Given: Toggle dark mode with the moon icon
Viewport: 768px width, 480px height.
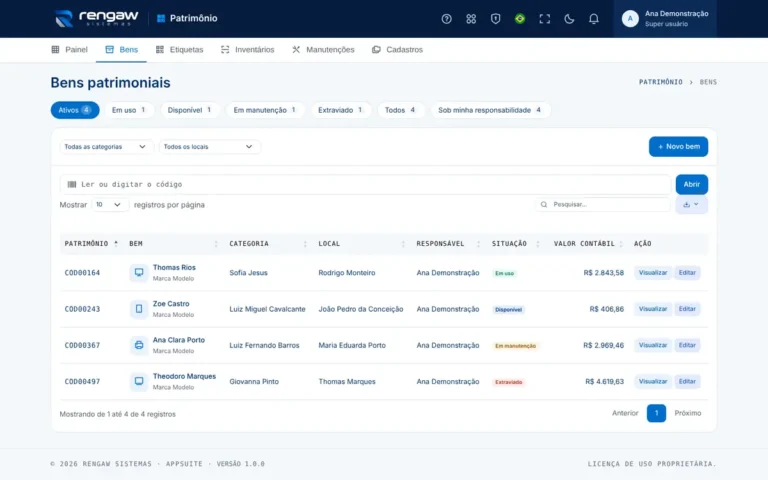Looking at the screenshot, I should (x=569, y=19).
